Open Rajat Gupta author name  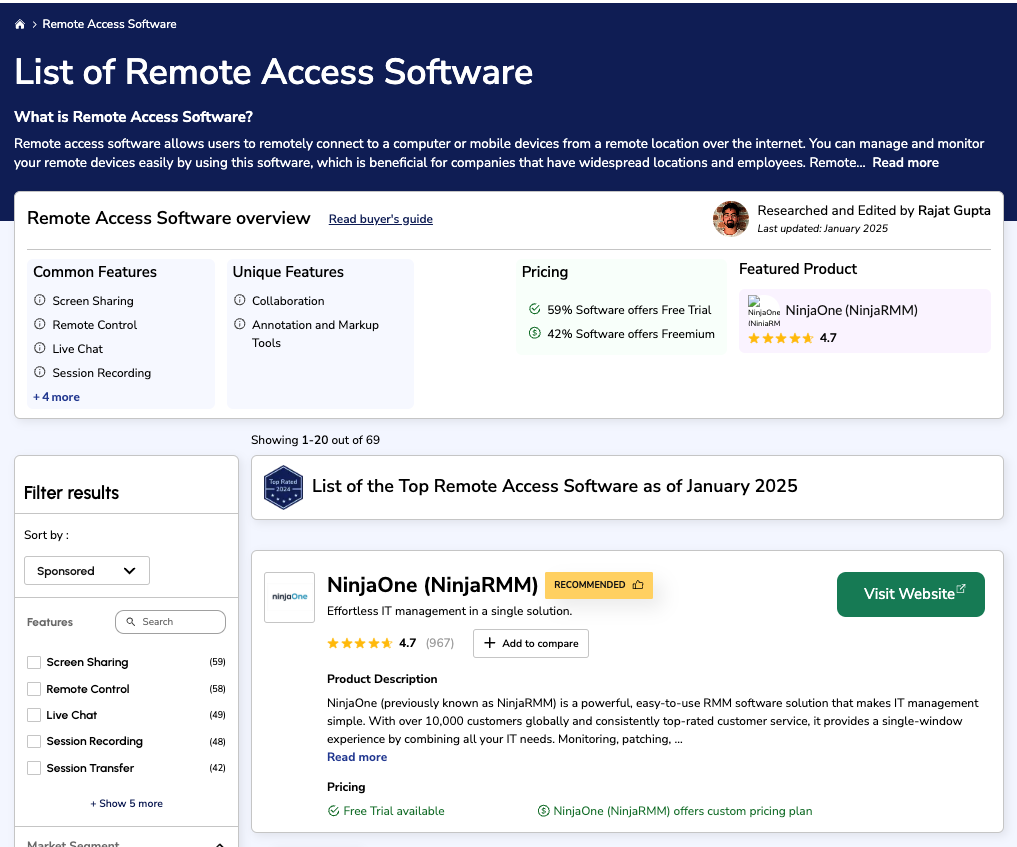[953, 211]
